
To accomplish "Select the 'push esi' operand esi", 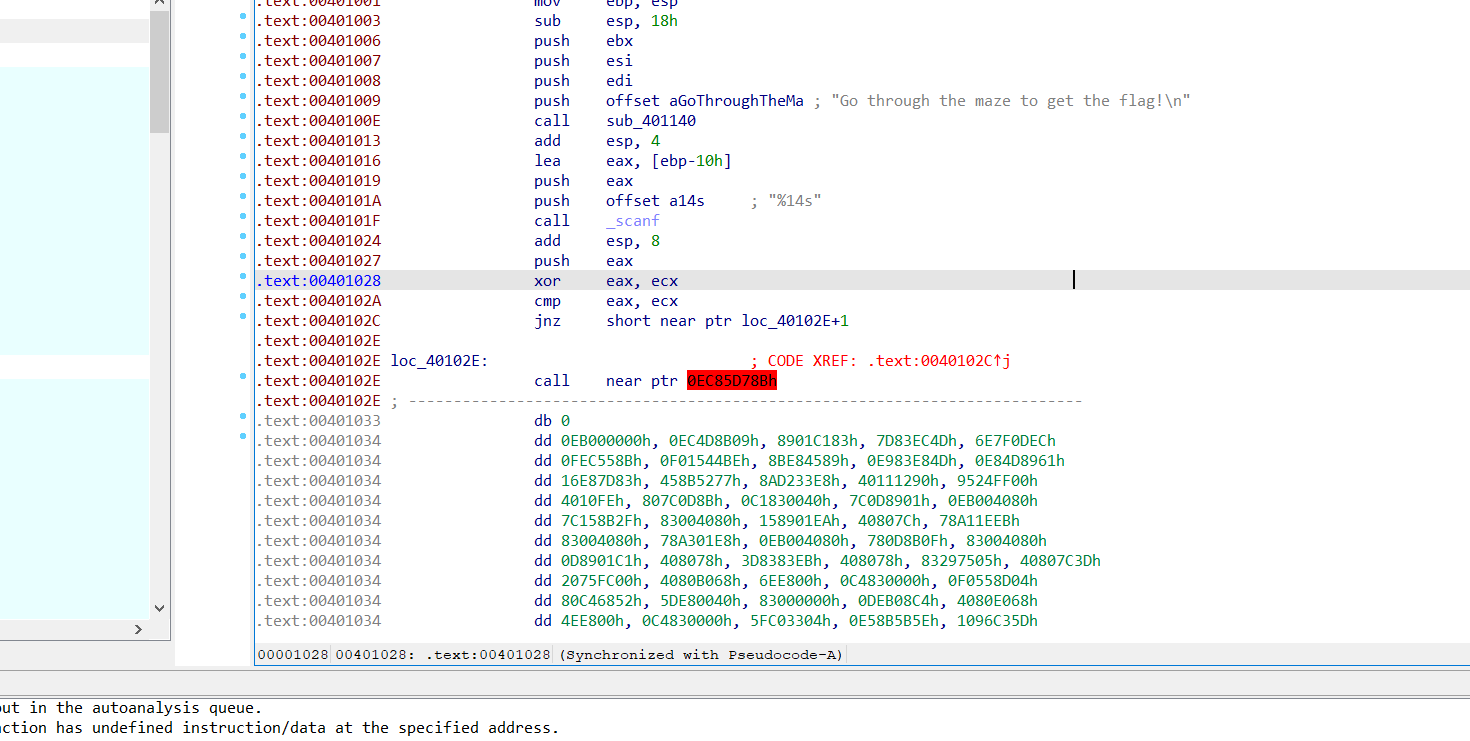I will click(619, 61).
